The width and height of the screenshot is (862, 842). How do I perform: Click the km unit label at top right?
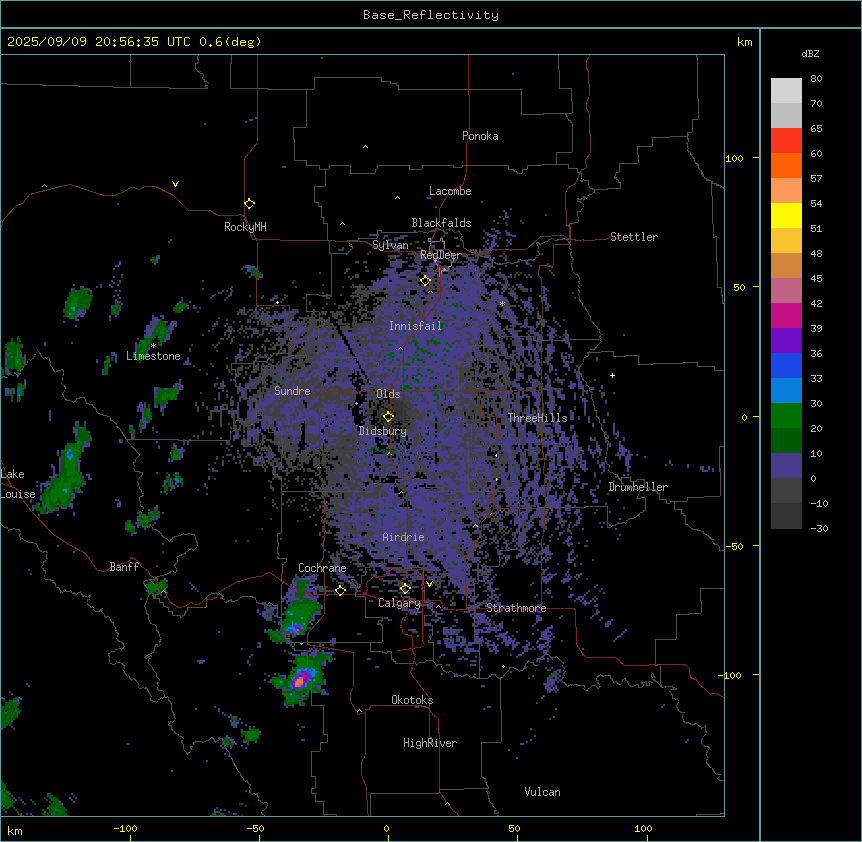[x=744, y=42]
